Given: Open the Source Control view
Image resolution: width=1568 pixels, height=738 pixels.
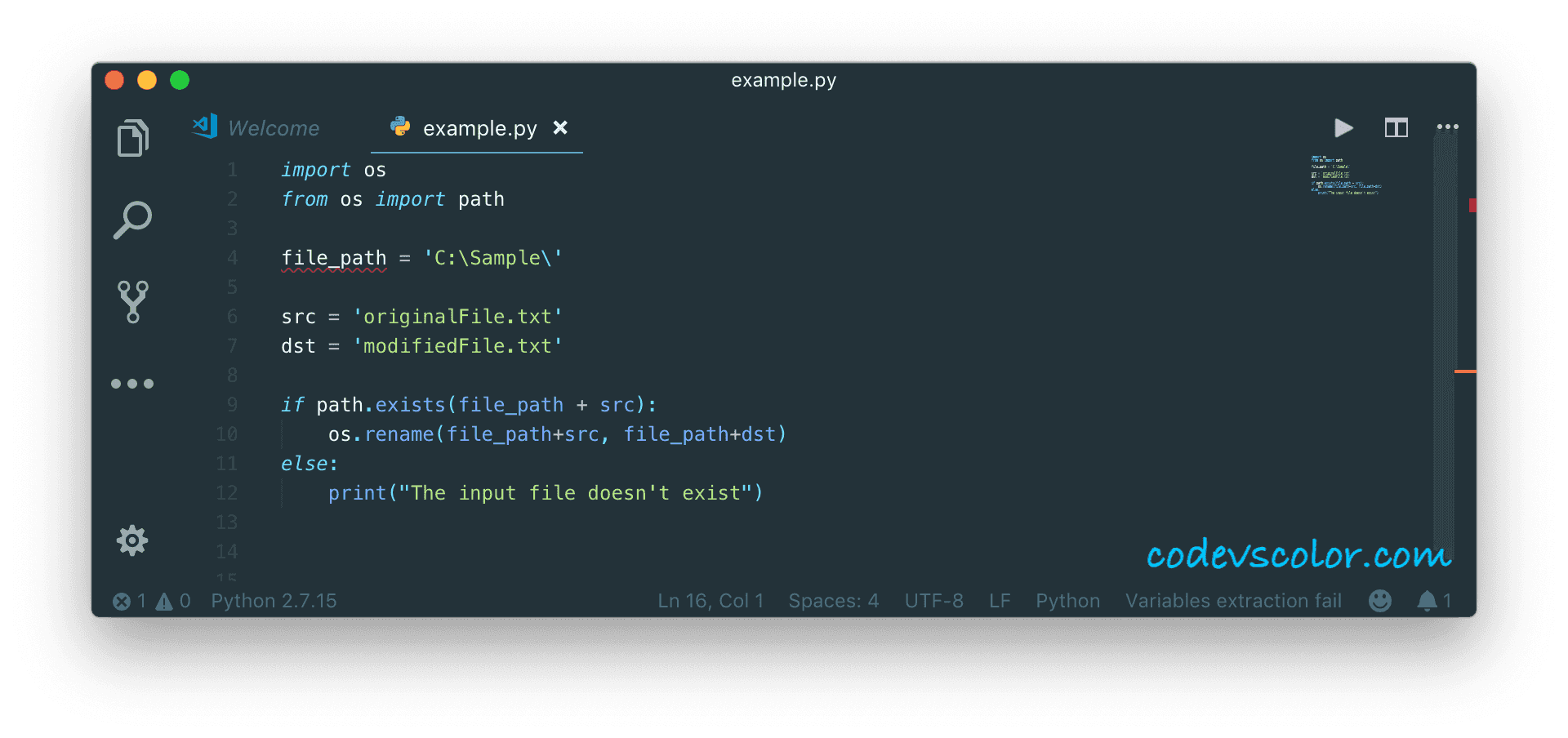Looking at the screenshot, I should pos(132,302).
